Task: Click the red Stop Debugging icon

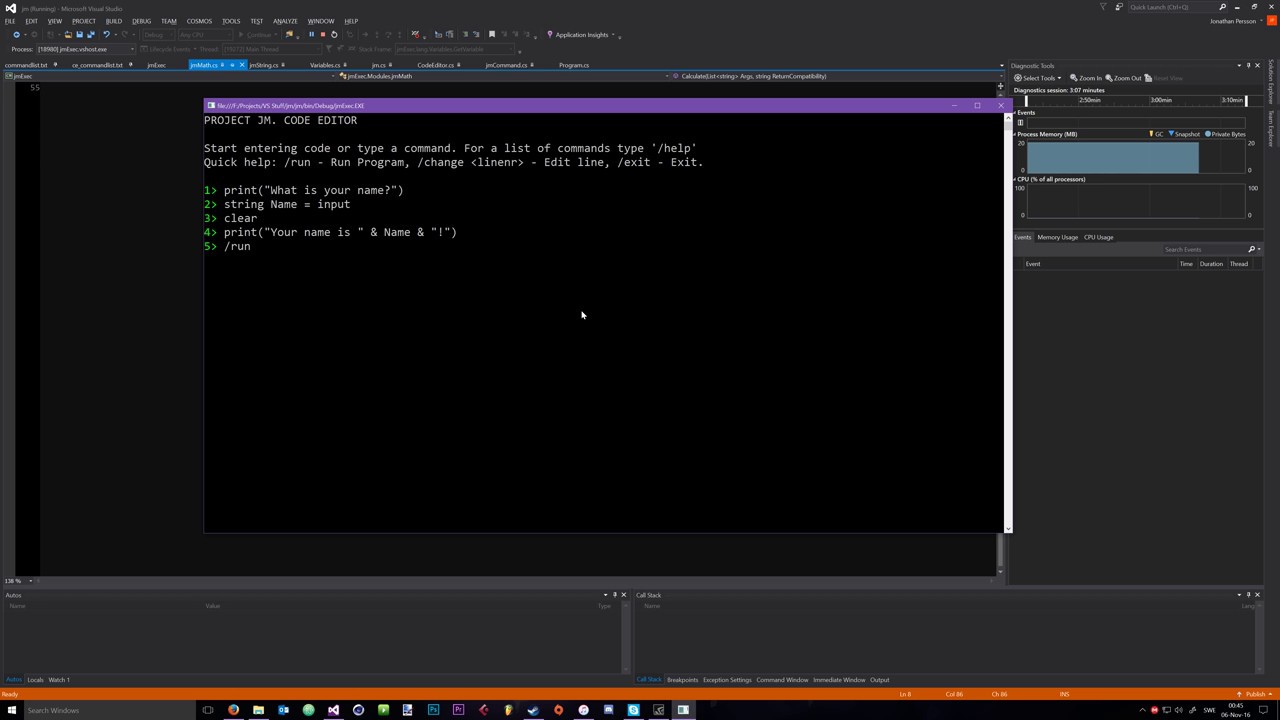Action: pyautogui.click(x=322, y=34)
